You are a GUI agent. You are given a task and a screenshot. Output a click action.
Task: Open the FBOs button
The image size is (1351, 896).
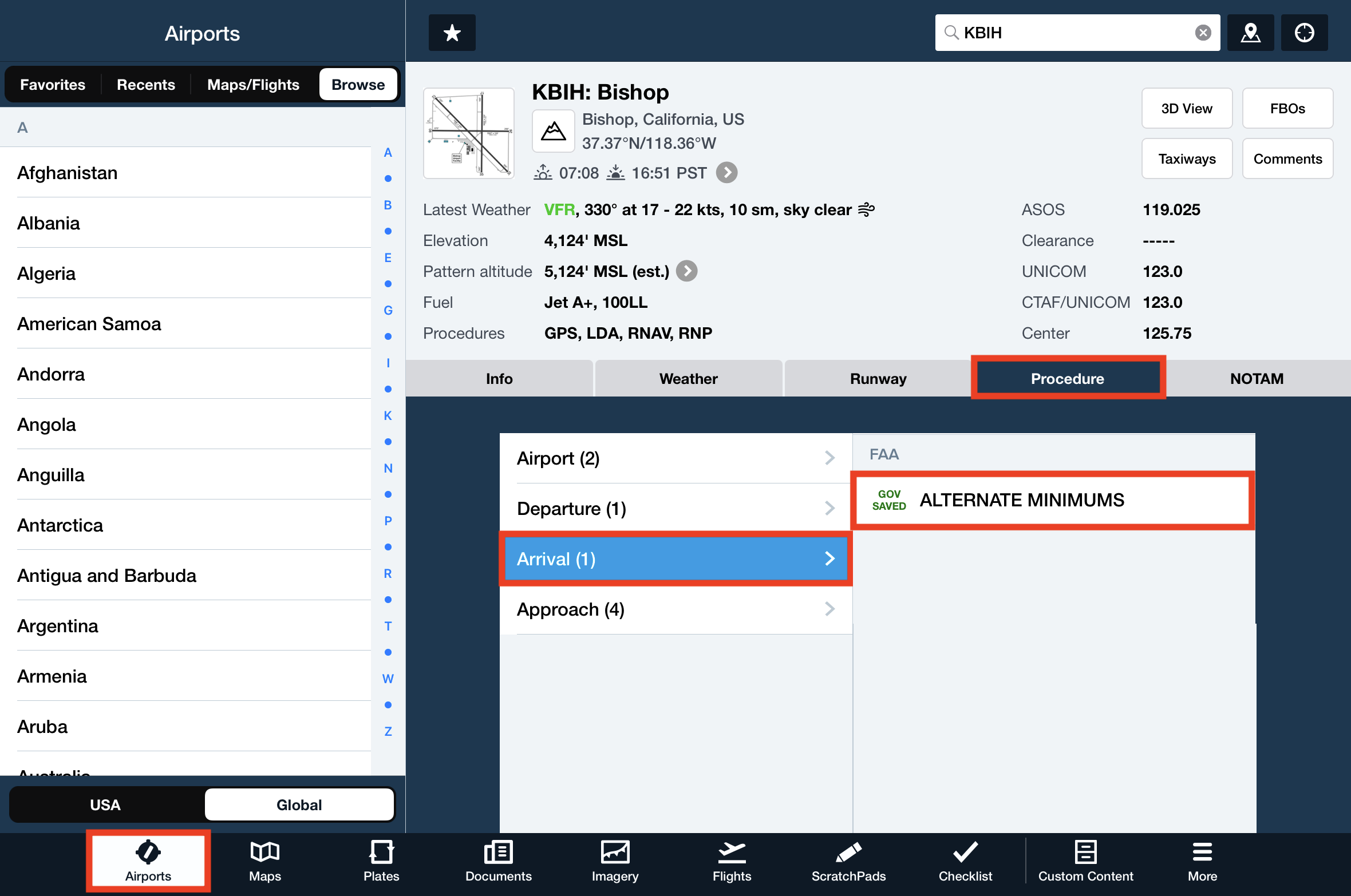click(x=1288, y=109)
